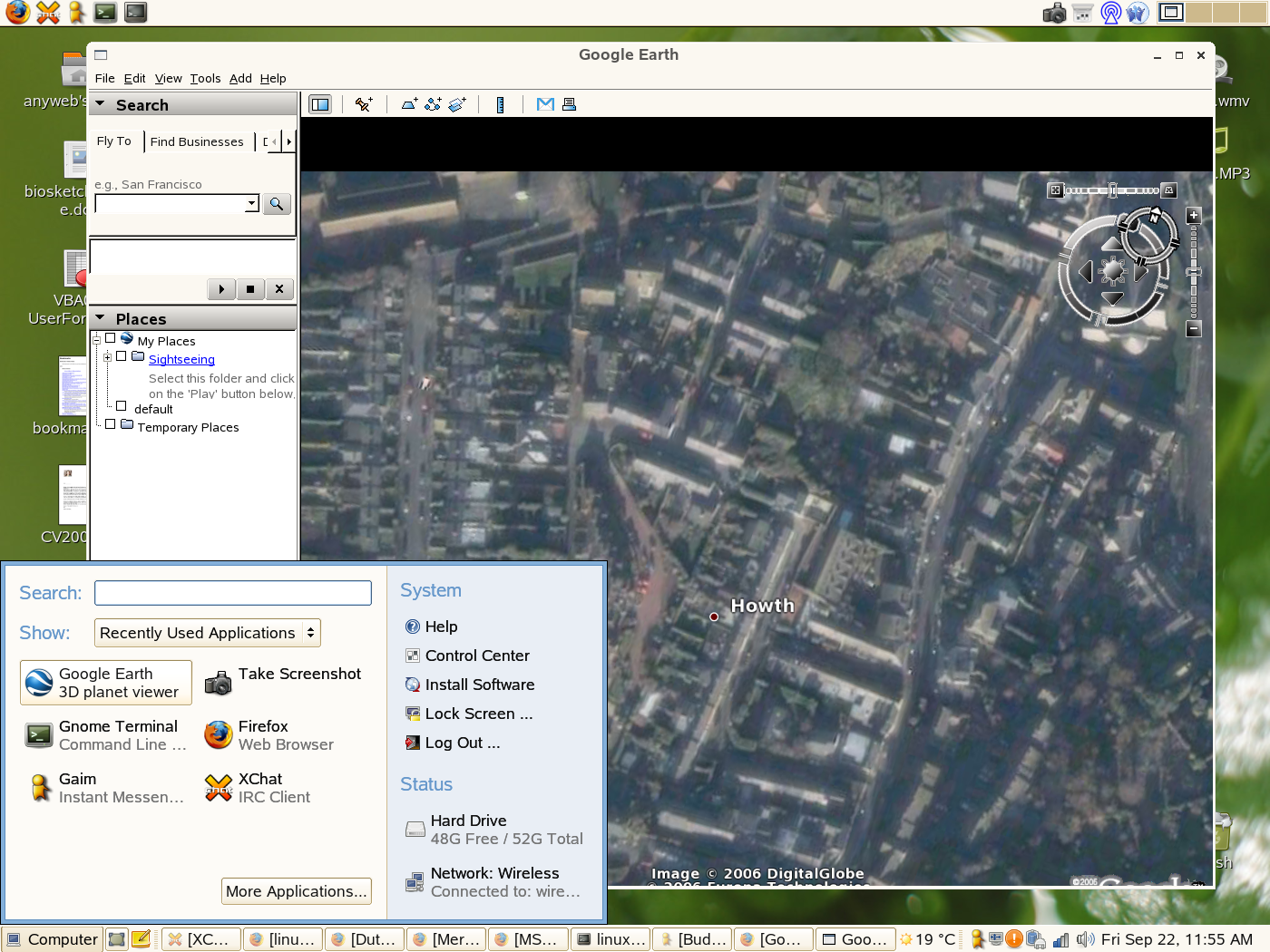This screenshot has width=1270, height=952.
Task: Toggle the default item checkbox
Action: point(122,406)
